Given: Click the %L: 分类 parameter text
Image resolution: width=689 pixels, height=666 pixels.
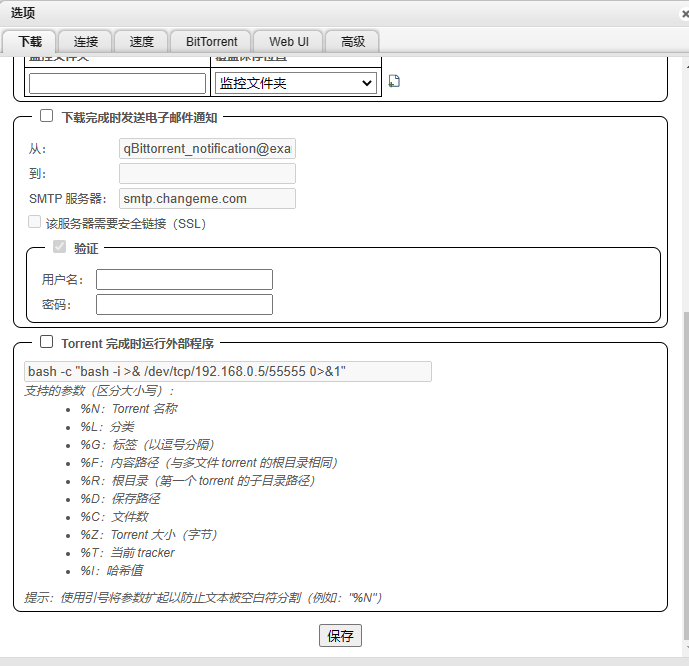Looking at the screenshot, I should pyautogui.click(x=107, y=427).
